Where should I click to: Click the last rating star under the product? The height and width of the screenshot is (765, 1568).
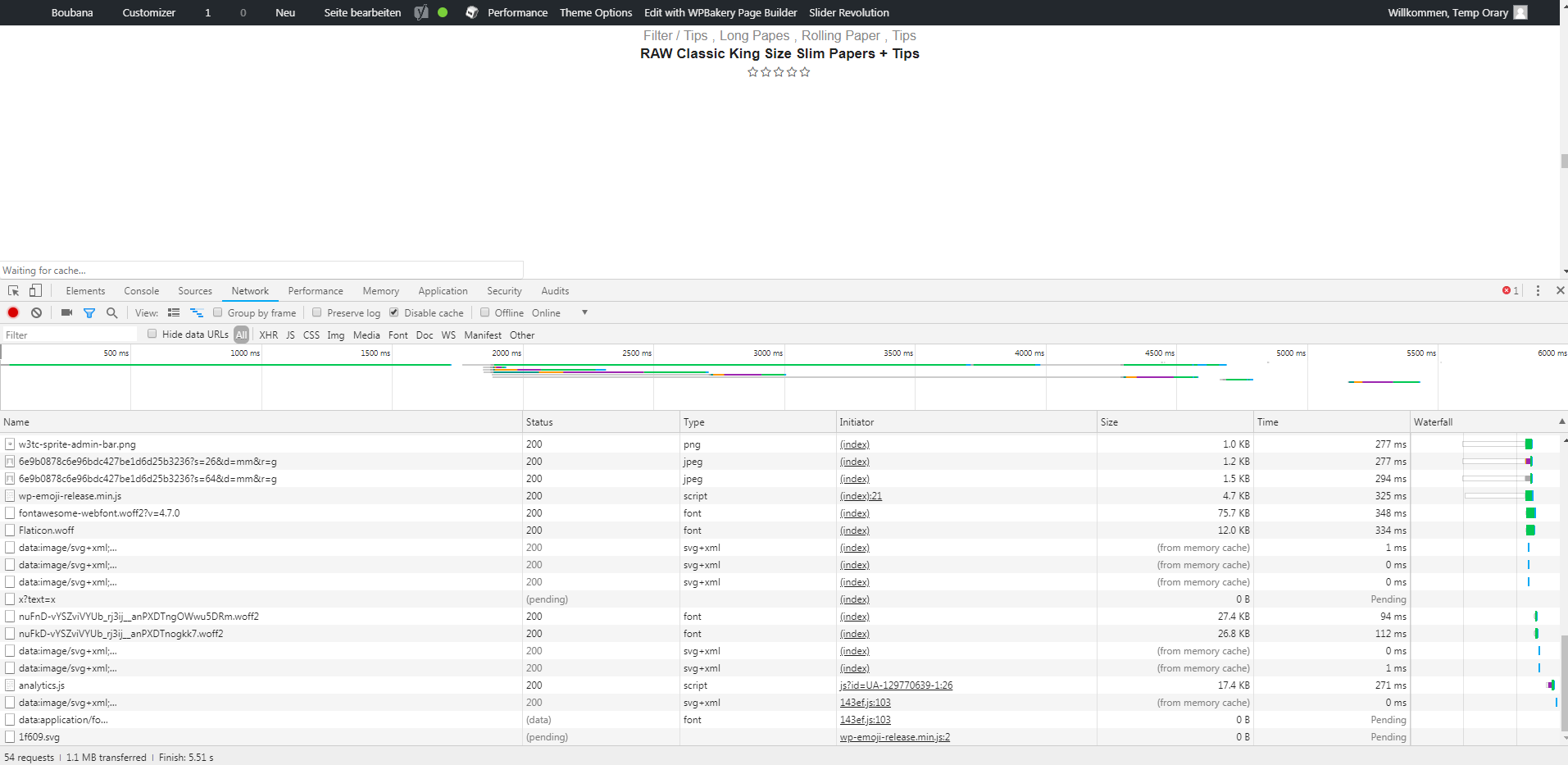pyautogui.click(x=805, y=72)
